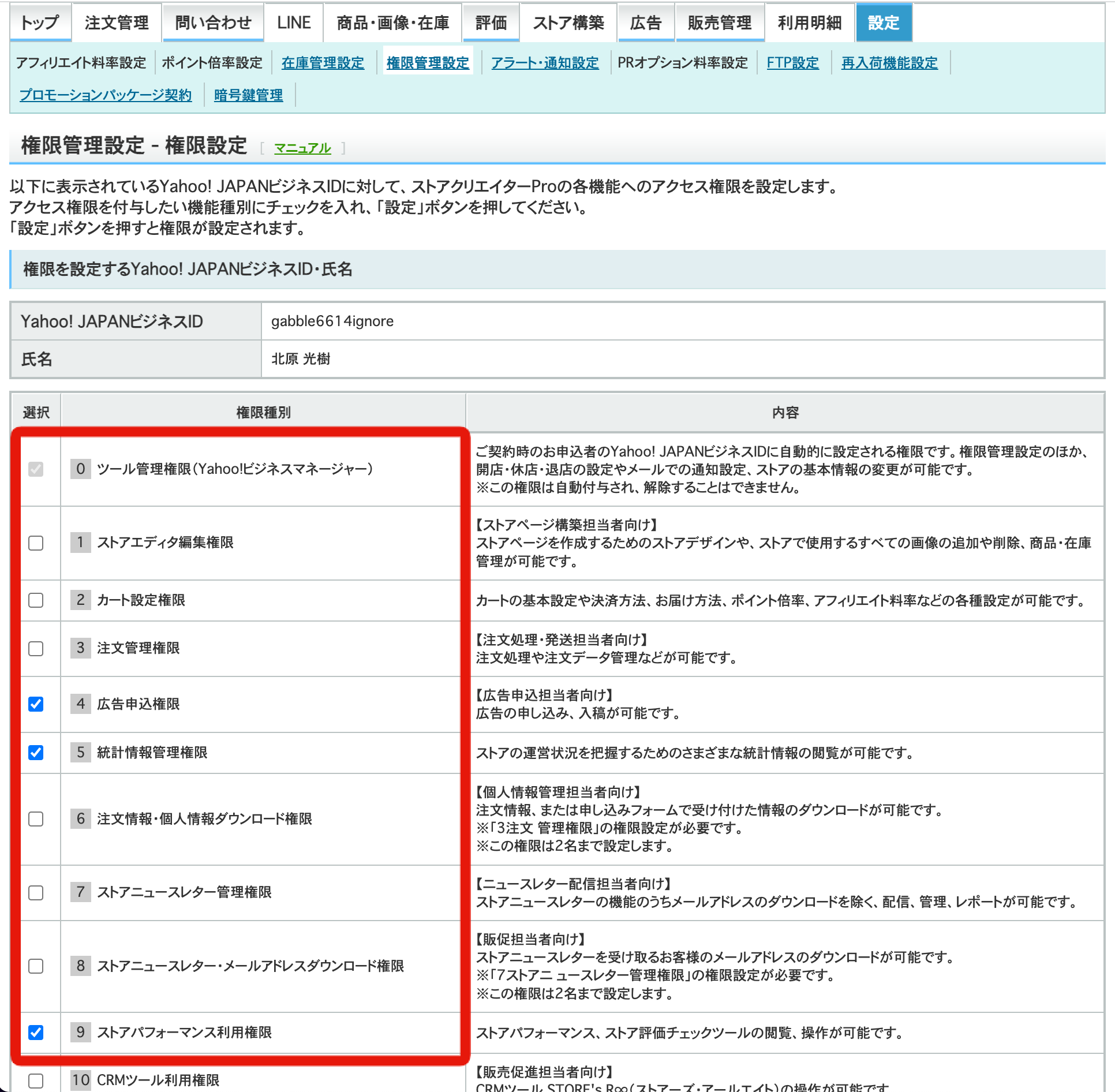Enable ストアニュースレター管理権限
This screenshot has height=1092, width=1115.
[x=36, y=893]
